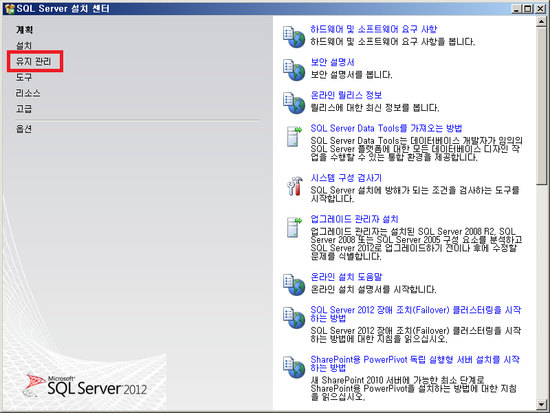Click text 릴리스에 대한 최신 정보를 봅니다.
The height and width of the screenshot is (413, 550).
click(x=375, y=107)
